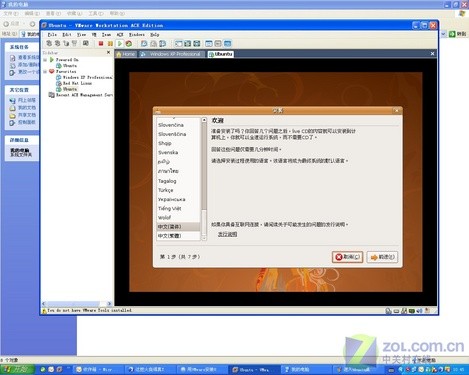The image size is (469, 375).
Task: Collapse the Favorites tree node
Action: [x=45, y=71]
